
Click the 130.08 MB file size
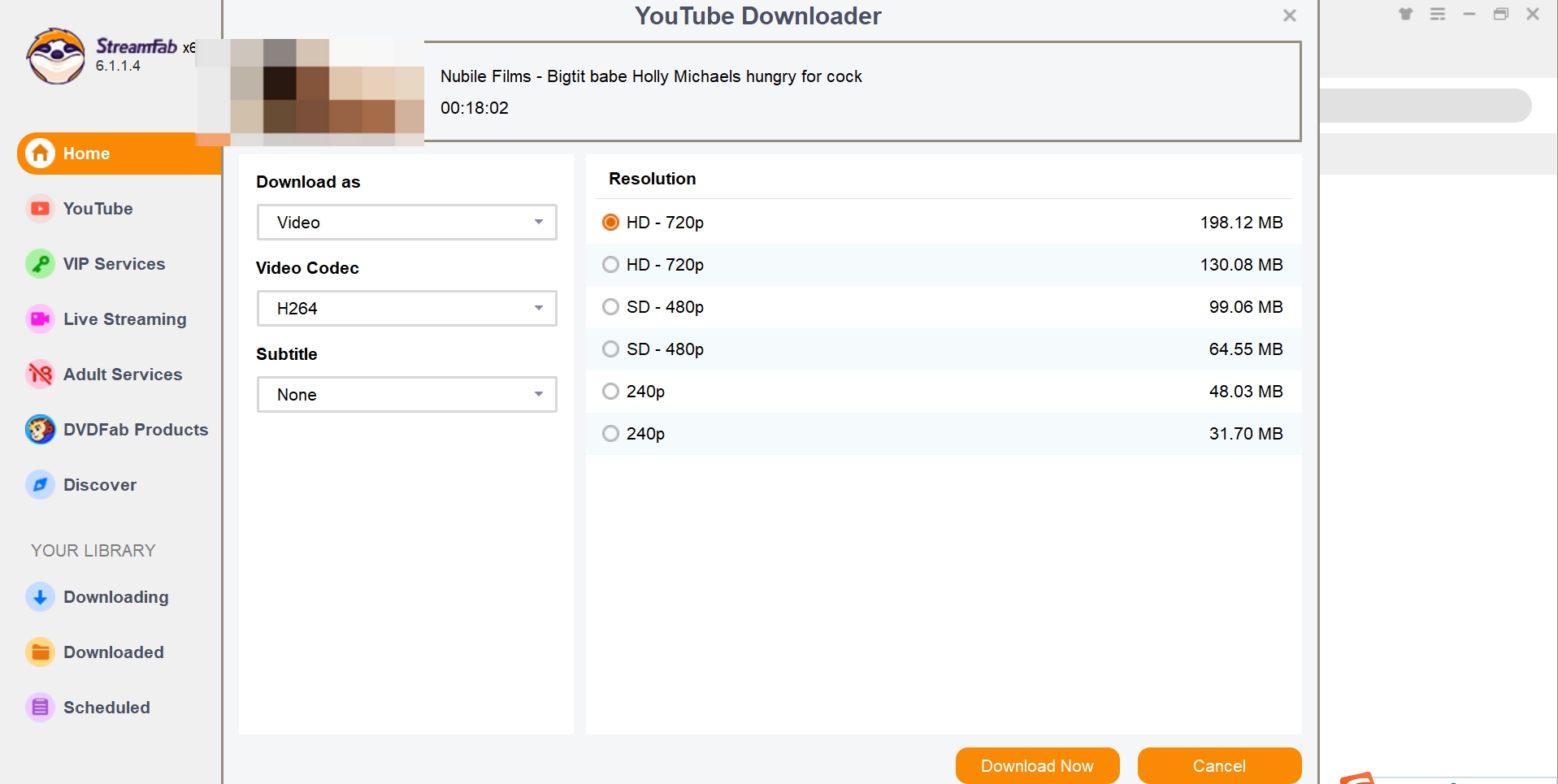point(1241,265)
